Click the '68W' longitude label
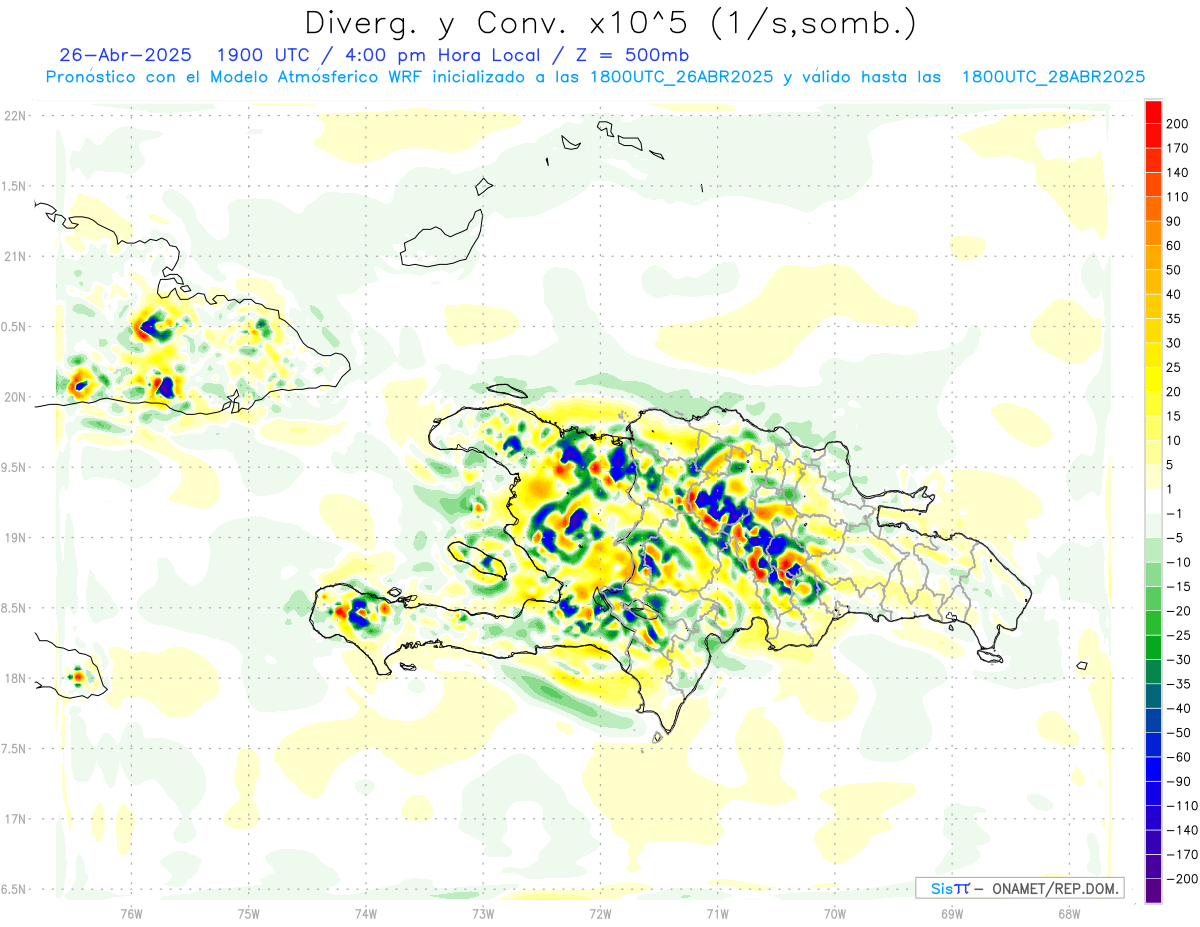The width and height of the screenshot is (1200, 927). (1069, 913)
